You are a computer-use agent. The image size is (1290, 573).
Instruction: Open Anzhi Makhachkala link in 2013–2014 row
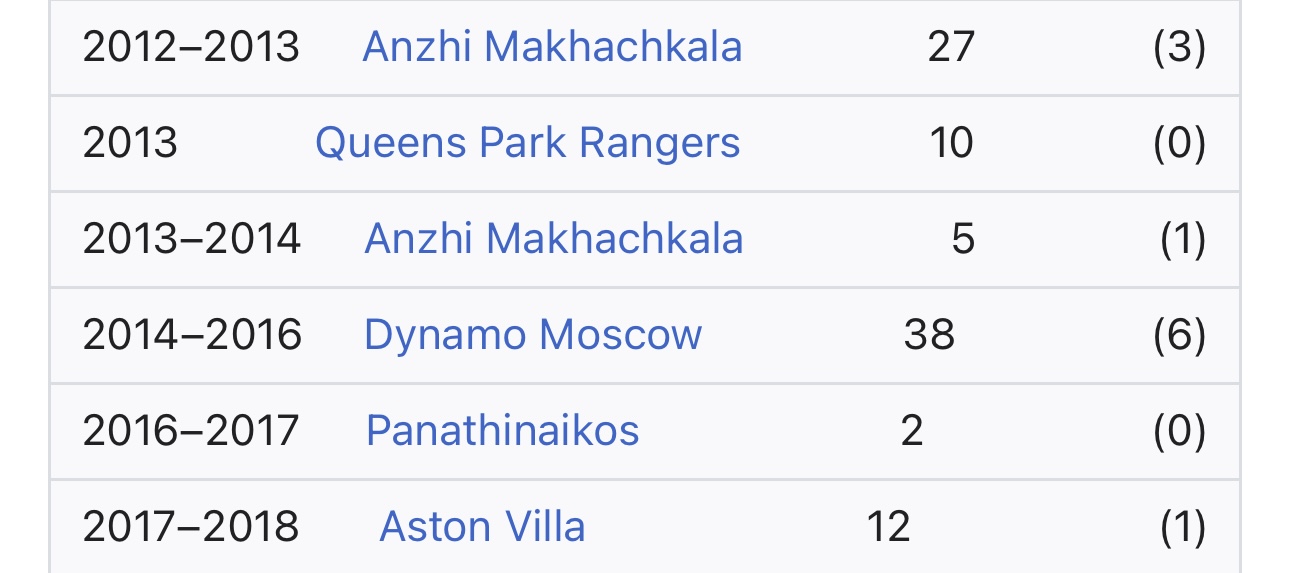[x=554, y=240]
